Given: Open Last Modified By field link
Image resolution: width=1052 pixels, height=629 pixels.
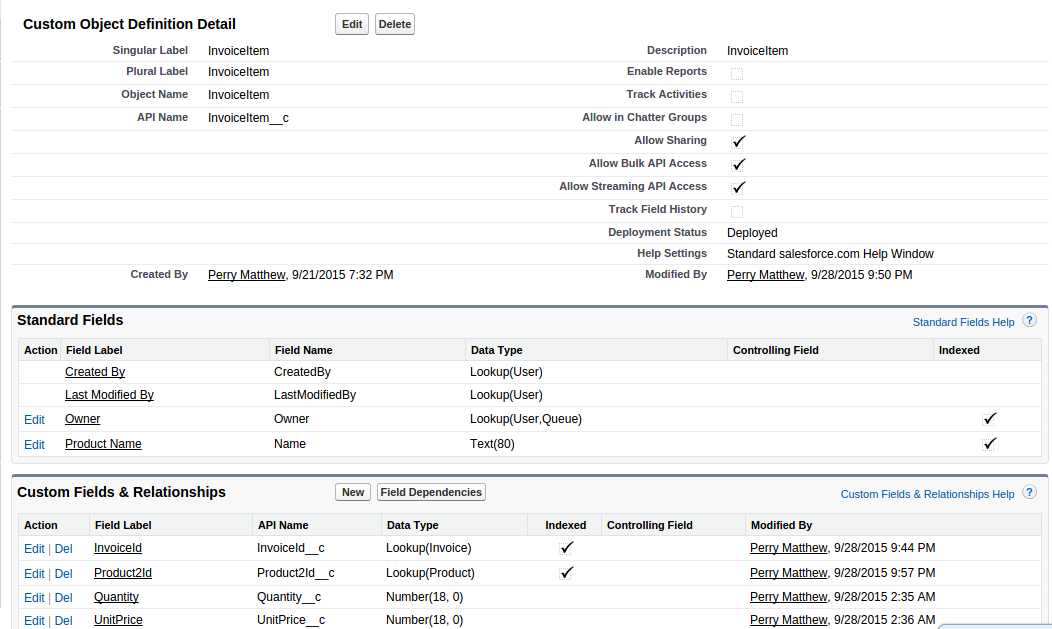Looking at the screenshot, I should click(109, 395).
